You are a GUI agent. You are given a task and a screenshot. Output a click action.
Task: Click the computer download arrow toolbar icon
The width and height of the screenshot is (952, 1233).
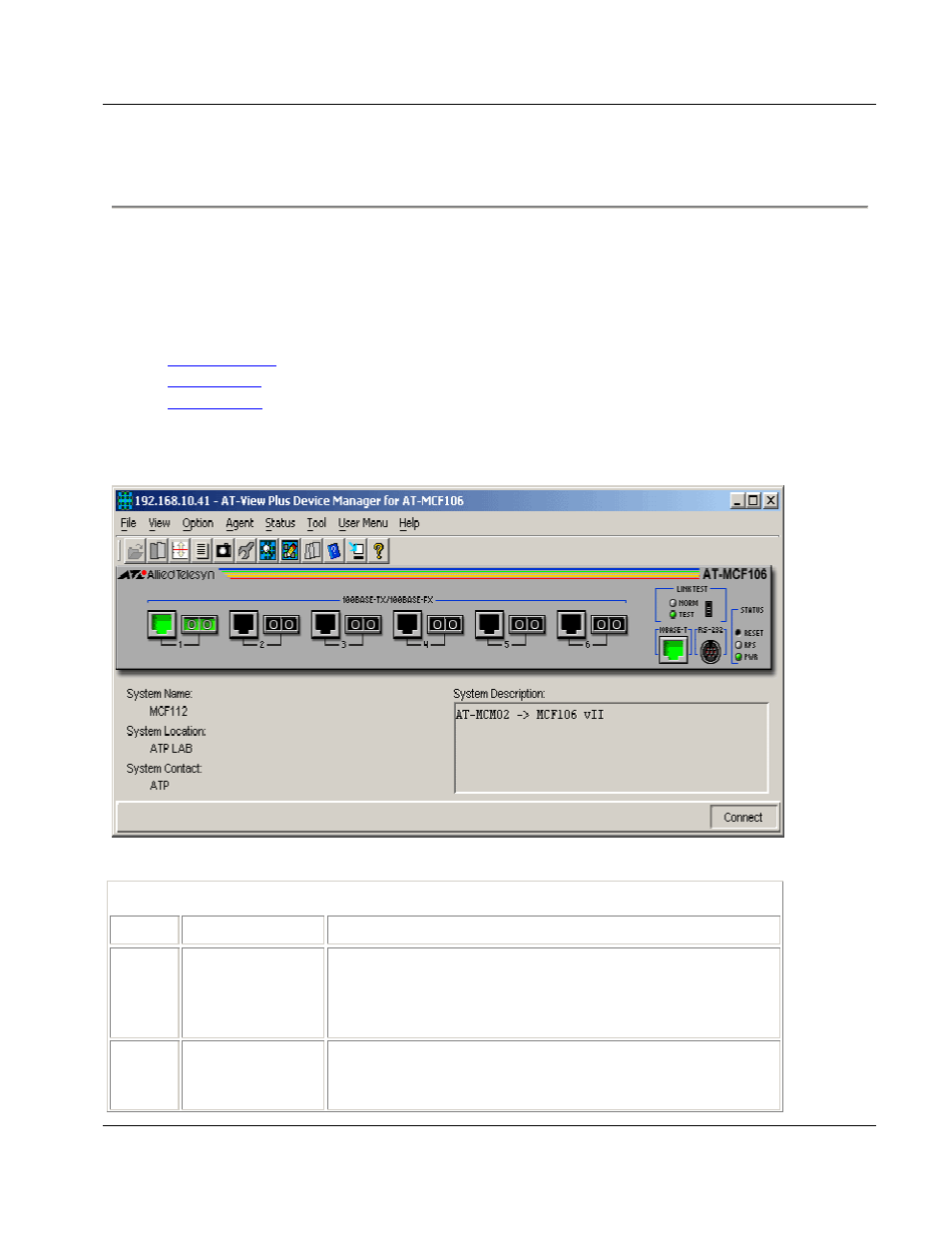tap(356, 550)
